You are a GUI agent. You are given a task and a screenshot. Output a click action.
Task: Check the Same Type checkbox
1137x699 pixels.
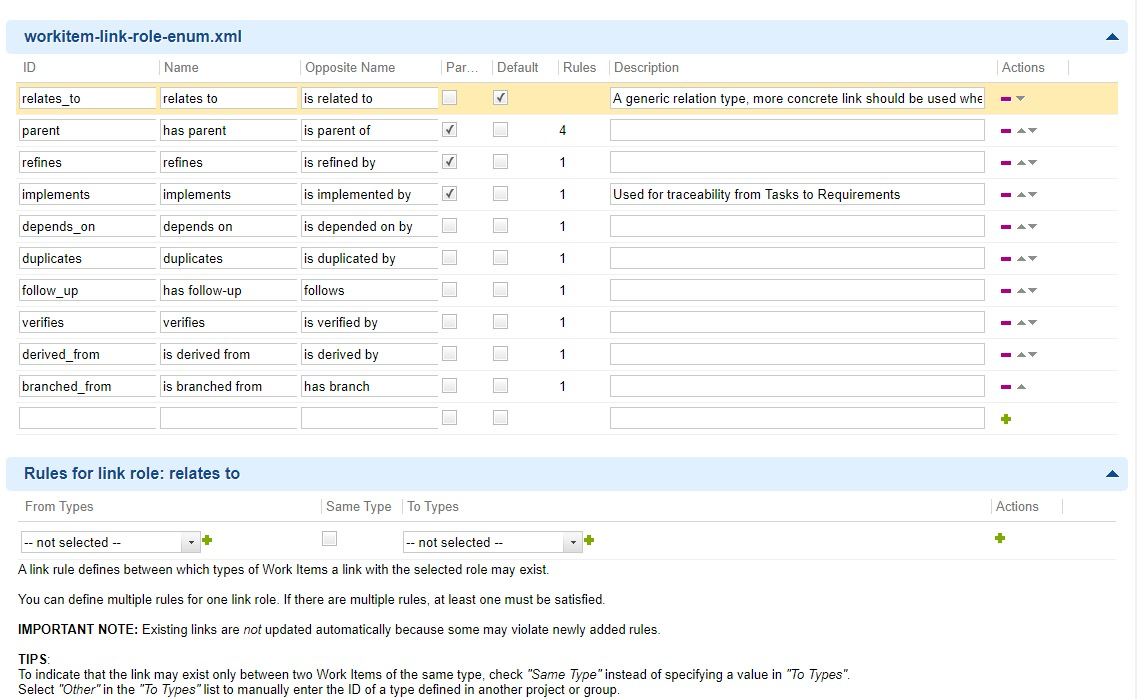(329, 538)
